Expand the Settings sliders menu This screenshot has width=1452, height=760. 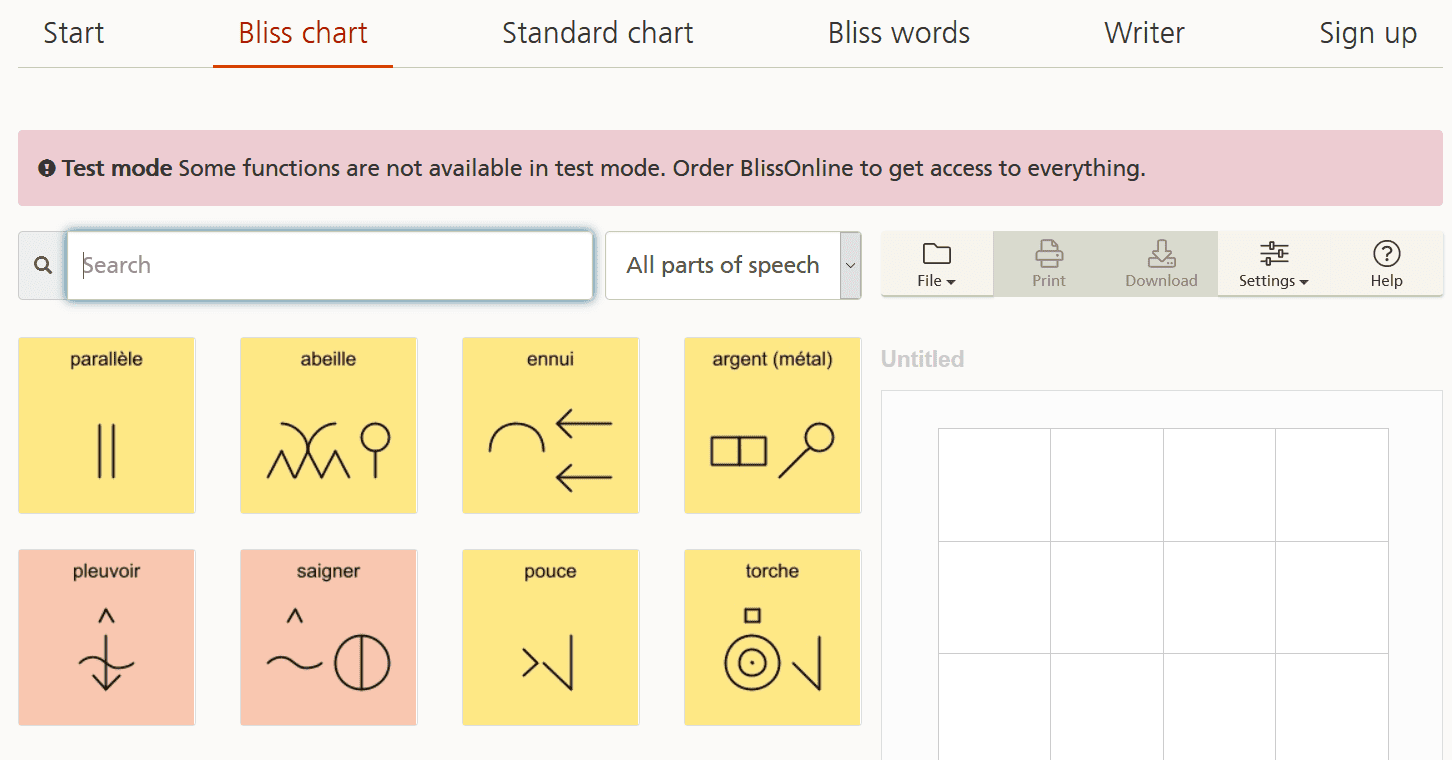pos(1273,265)
